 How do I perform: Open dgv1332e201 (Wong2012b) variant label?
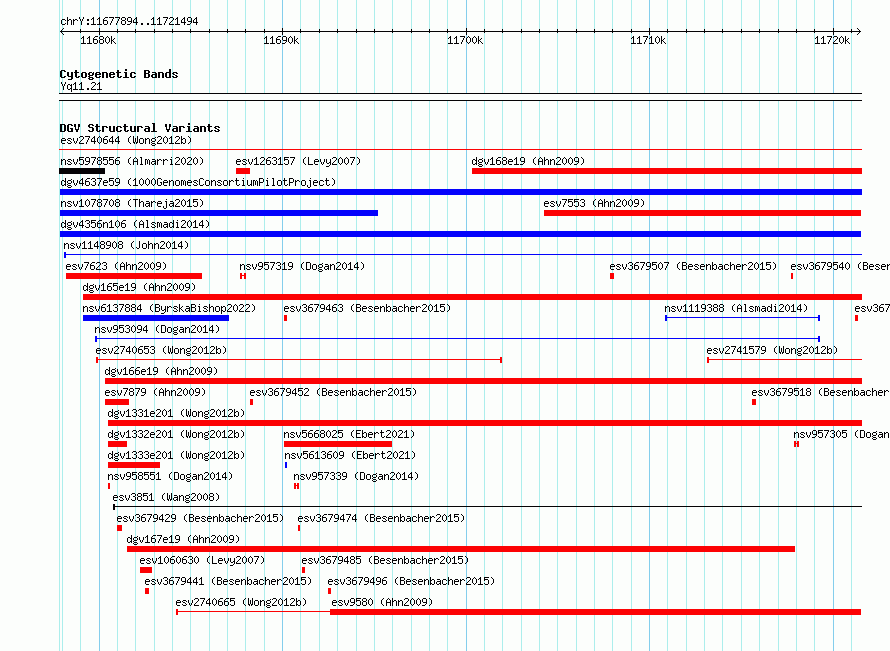tap(176, 434)
